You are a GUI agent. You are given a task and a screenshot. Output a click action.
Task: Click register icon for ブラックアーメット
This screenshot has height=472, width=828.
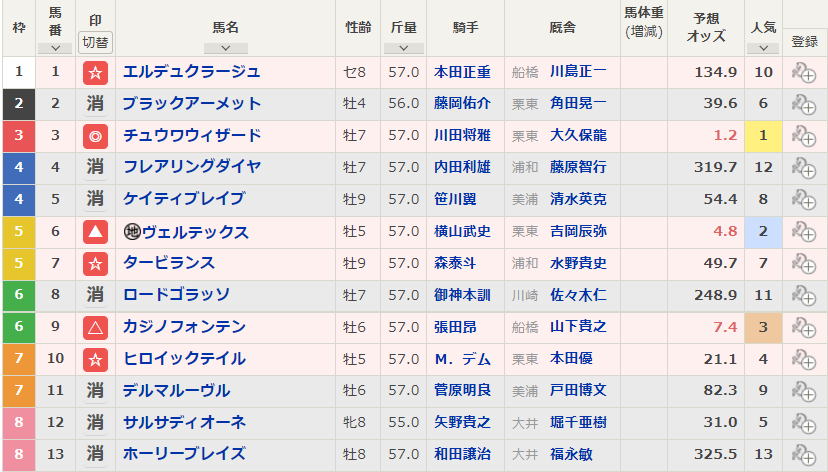pyautogui.click(x=804, y=105)
